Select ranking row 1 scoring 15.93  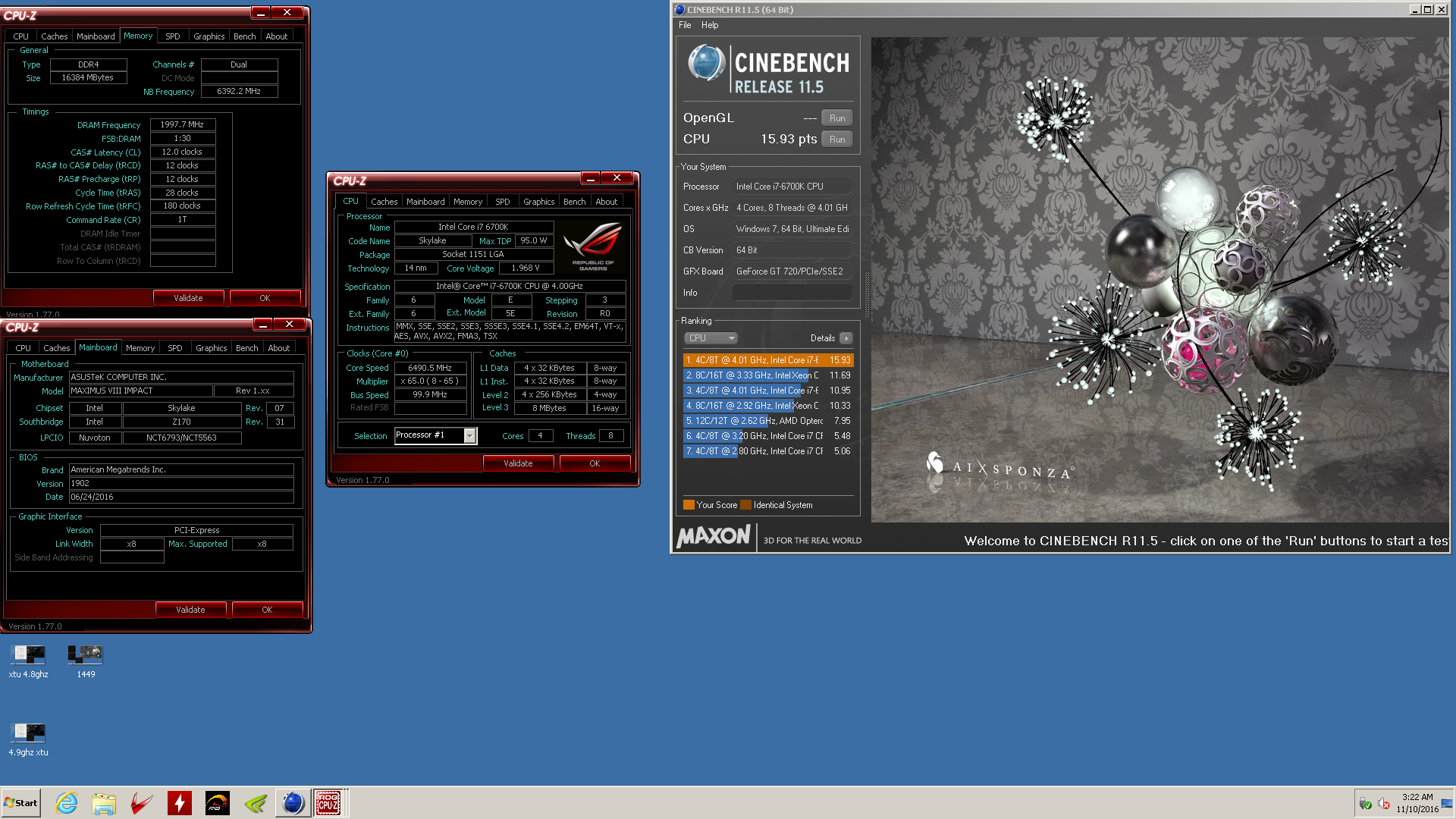point(768,360)
